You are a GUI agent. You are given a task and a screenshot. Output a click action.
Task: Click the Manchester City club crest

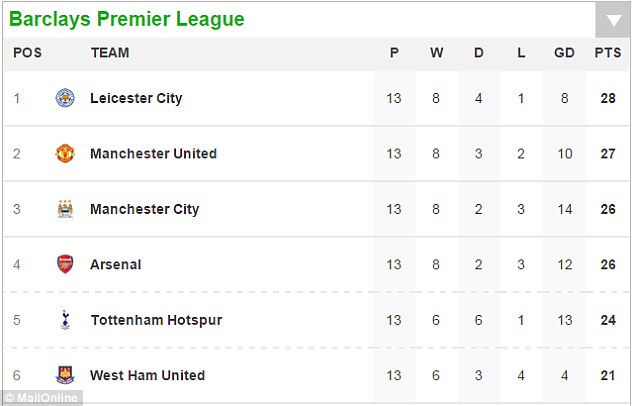point(65,209)
